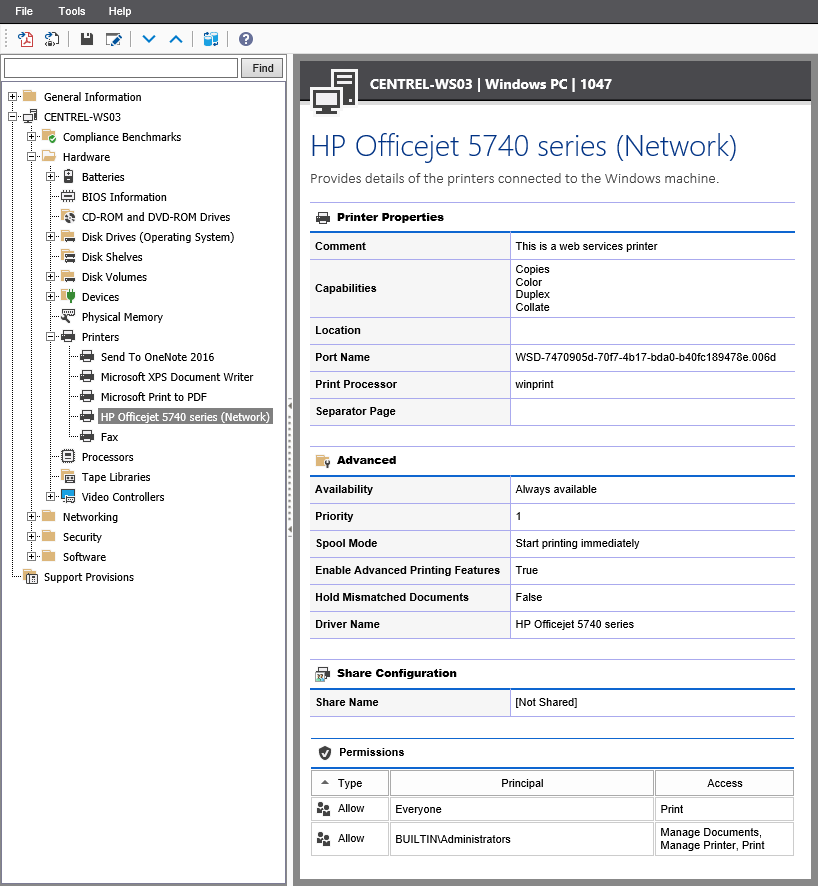Expand the Batteries node
This screenshot has width=818, height=886.
[50, 176]
